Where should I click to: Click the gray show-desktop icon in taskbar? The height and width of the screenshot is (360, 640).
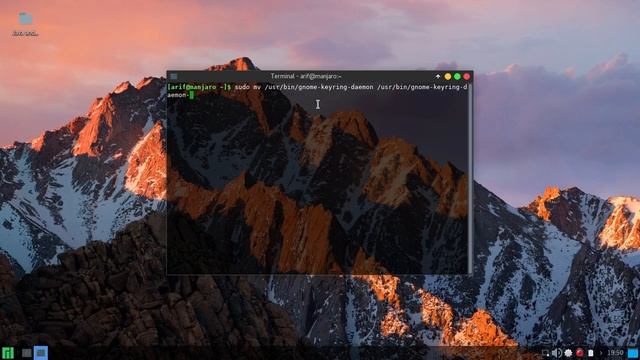[x=27, y=353]
